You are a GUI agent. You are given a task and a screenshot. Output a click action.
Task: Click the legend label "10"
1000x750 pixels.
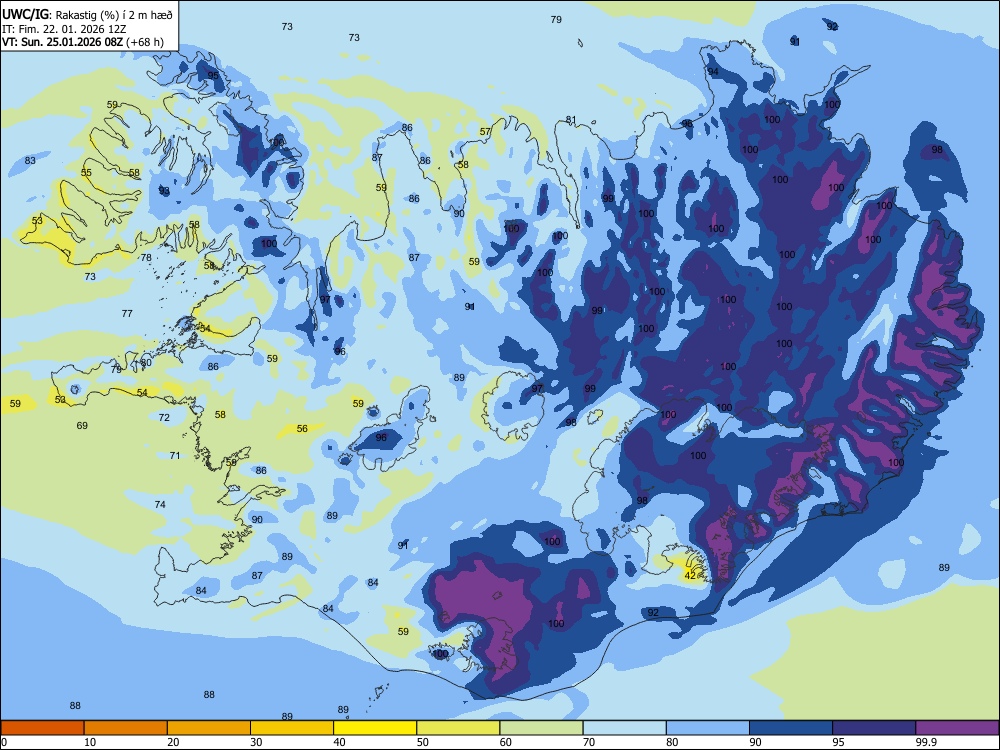coord(90,742)
